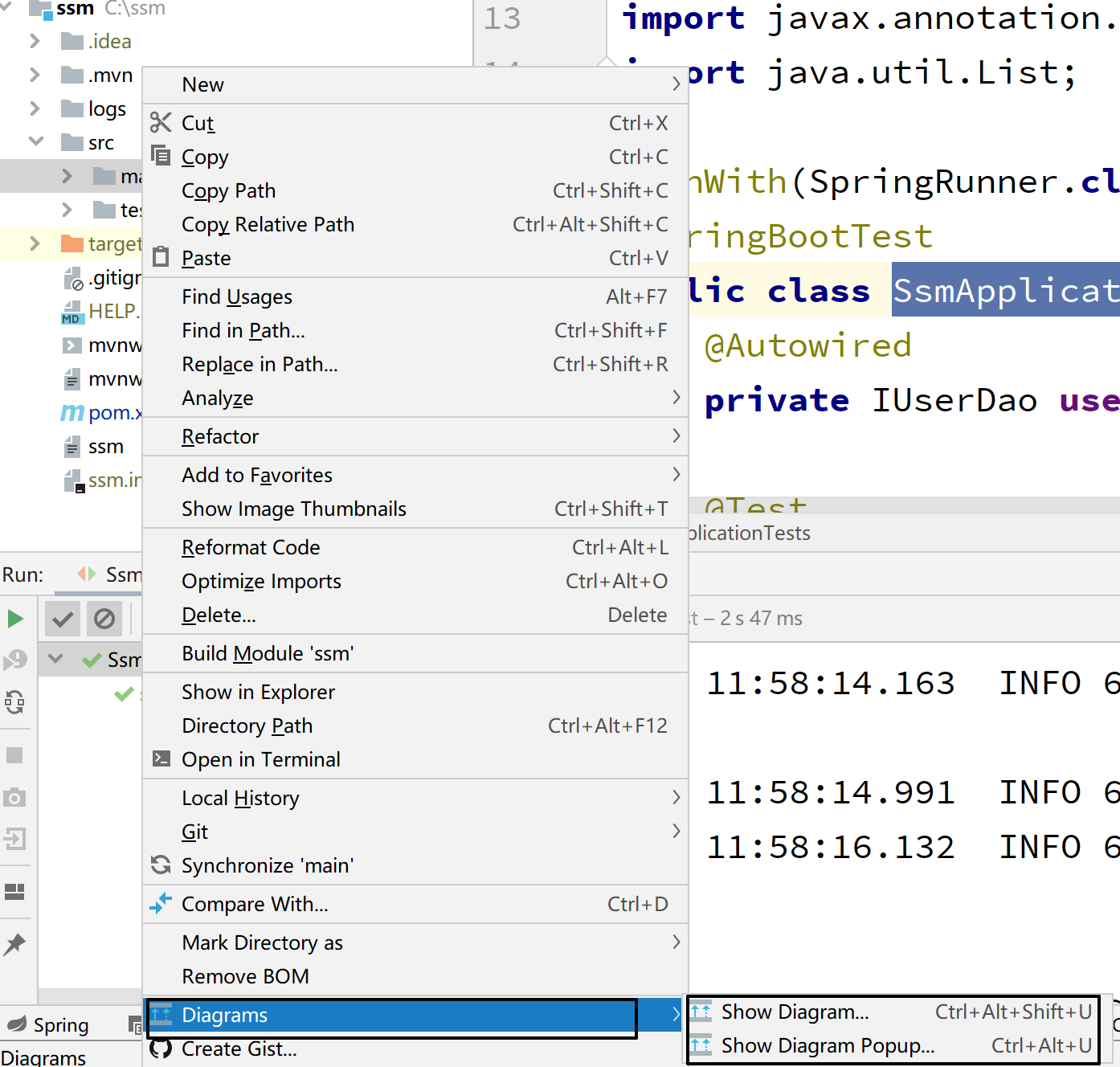Click the Stop square icon
This screenshot has height=1067, width=1120.
coord(14,755)
